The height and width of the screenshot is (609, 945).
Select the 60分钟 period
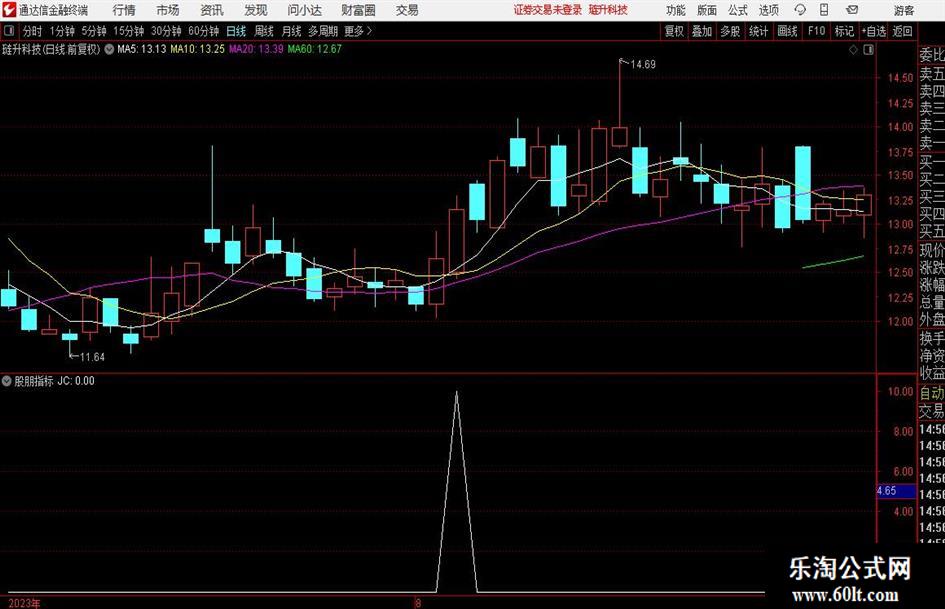click(x=203, y=31)
